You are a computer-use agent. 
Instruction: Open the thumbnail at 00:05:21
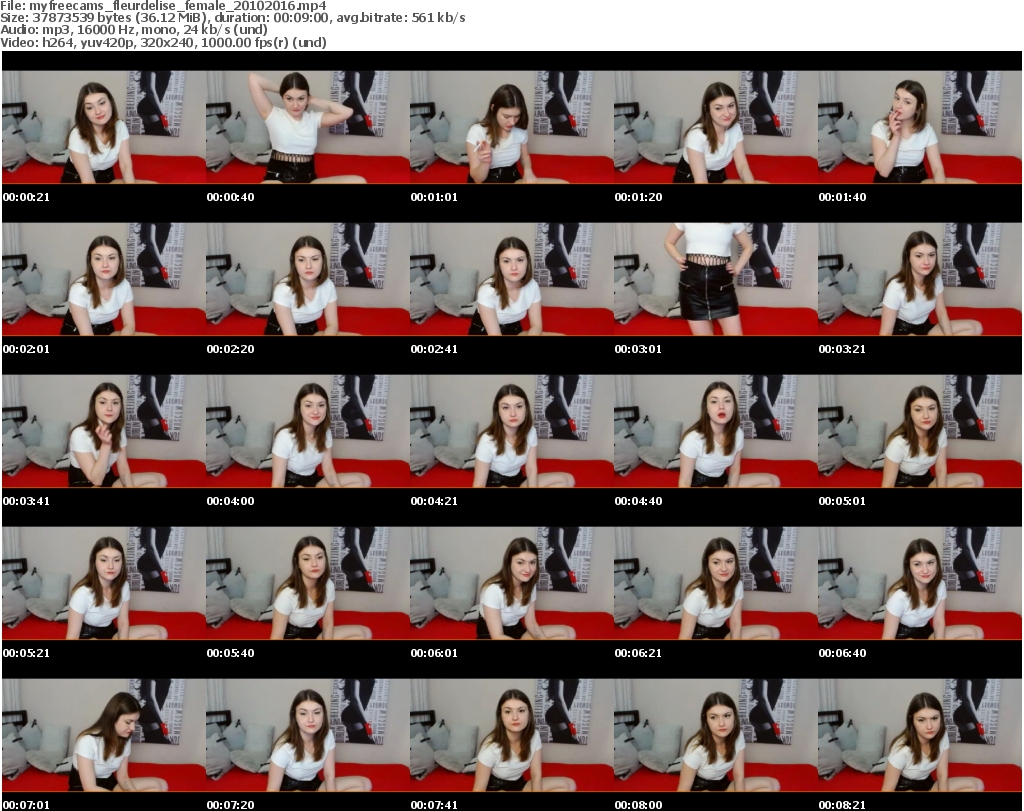click(x=104, y=583)
